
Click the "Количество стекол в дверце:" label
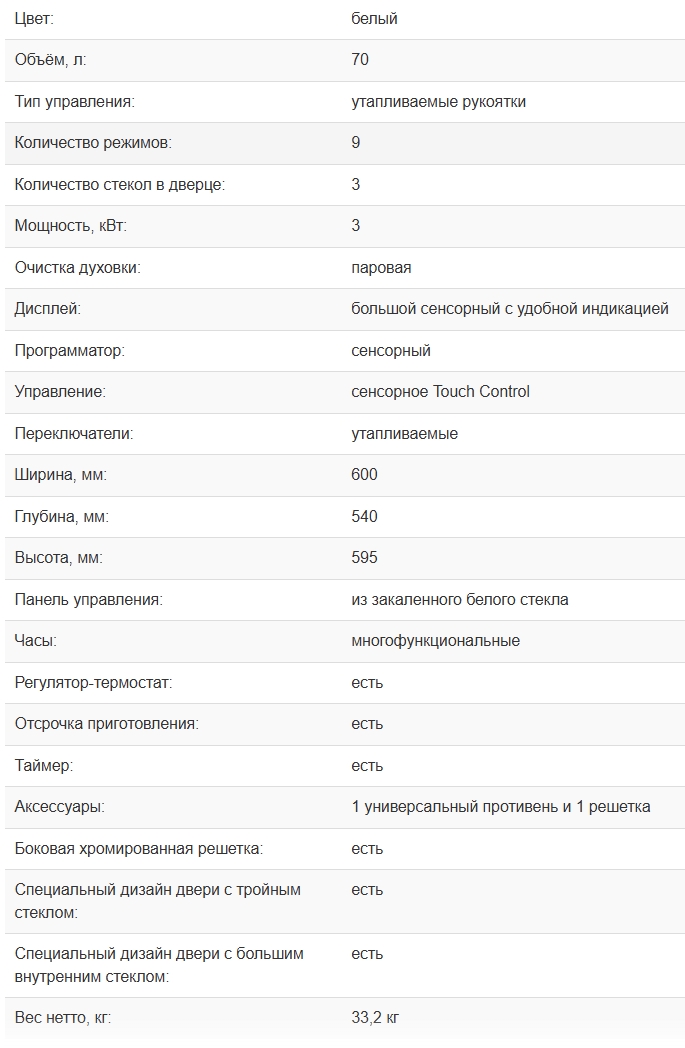[120, 185]
